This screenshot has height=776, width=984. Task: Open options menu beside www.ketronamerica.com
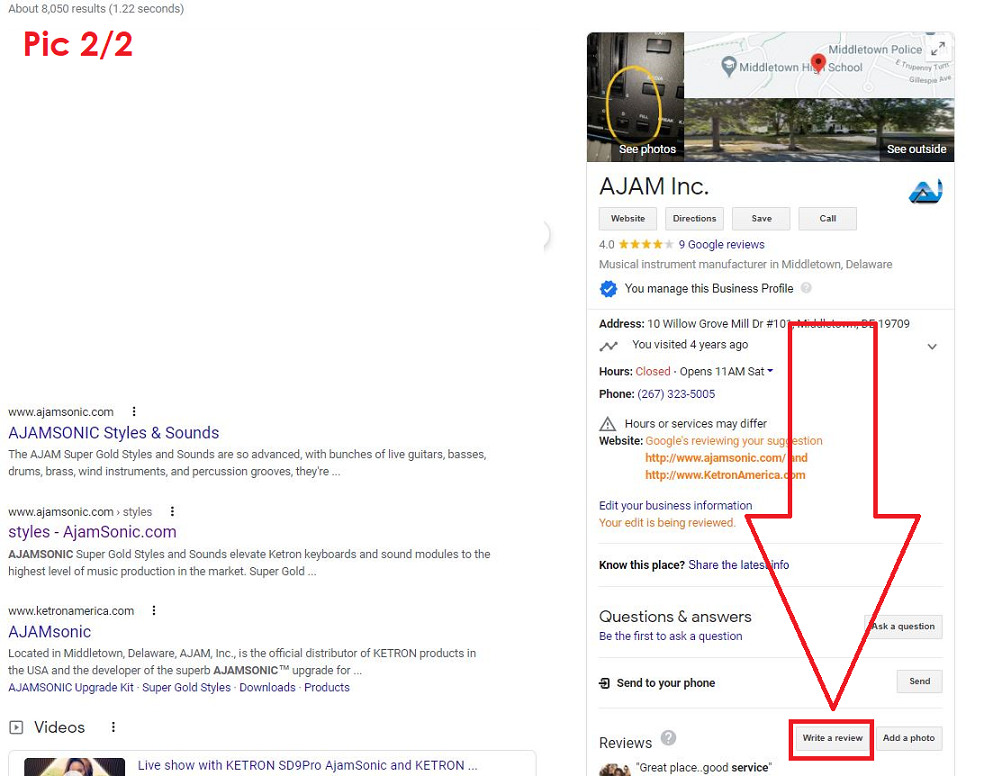pos(154,610)
